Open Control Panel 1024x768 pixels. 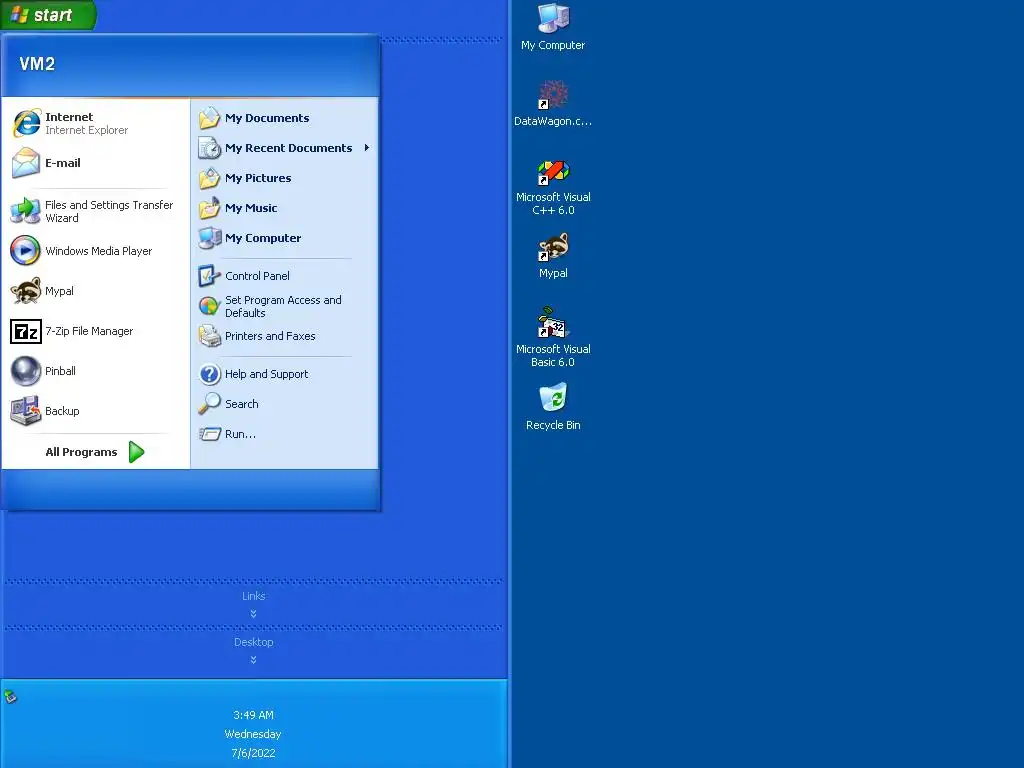point(285,276)
